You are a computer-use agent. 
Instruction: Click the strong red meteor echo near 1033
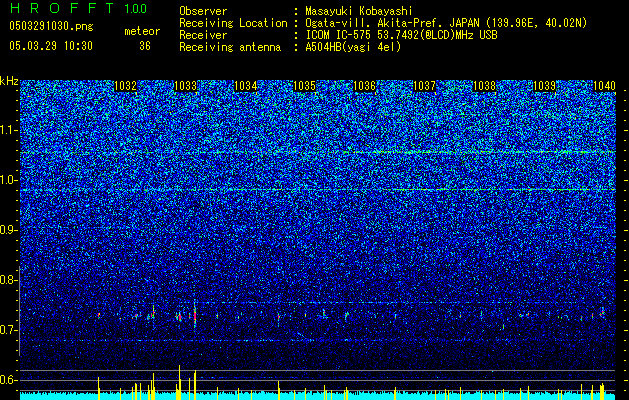[x=195, y=317]
